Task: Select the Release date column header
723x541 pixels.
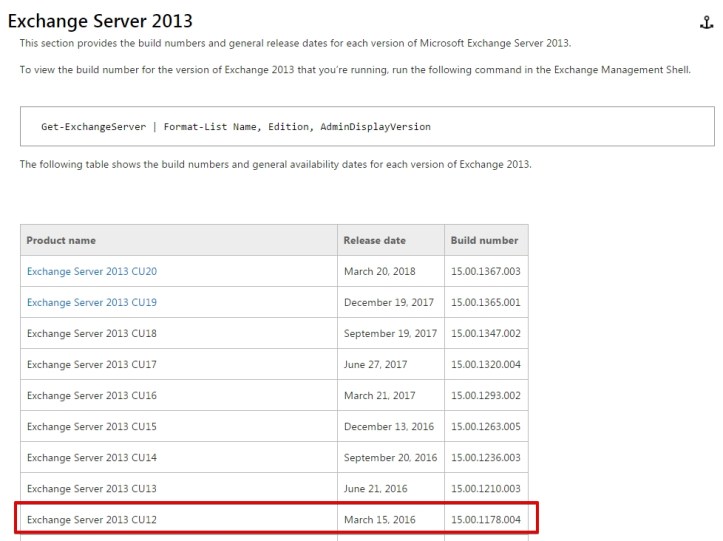Action: (375, 240)
